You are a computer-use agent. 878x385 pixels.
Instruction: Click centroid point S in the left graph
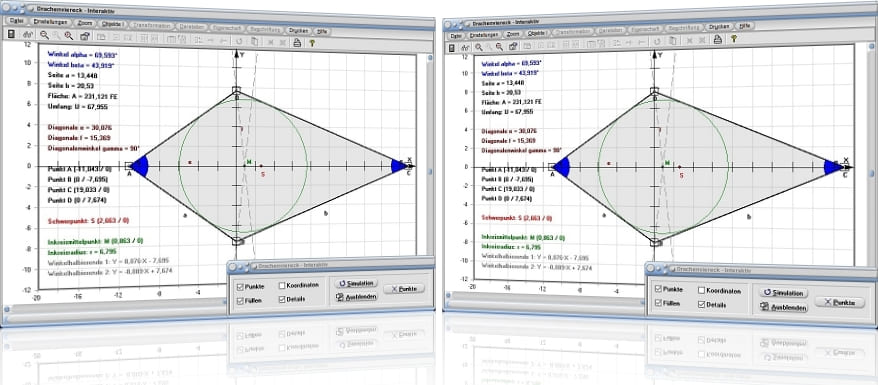coord(261,166)
